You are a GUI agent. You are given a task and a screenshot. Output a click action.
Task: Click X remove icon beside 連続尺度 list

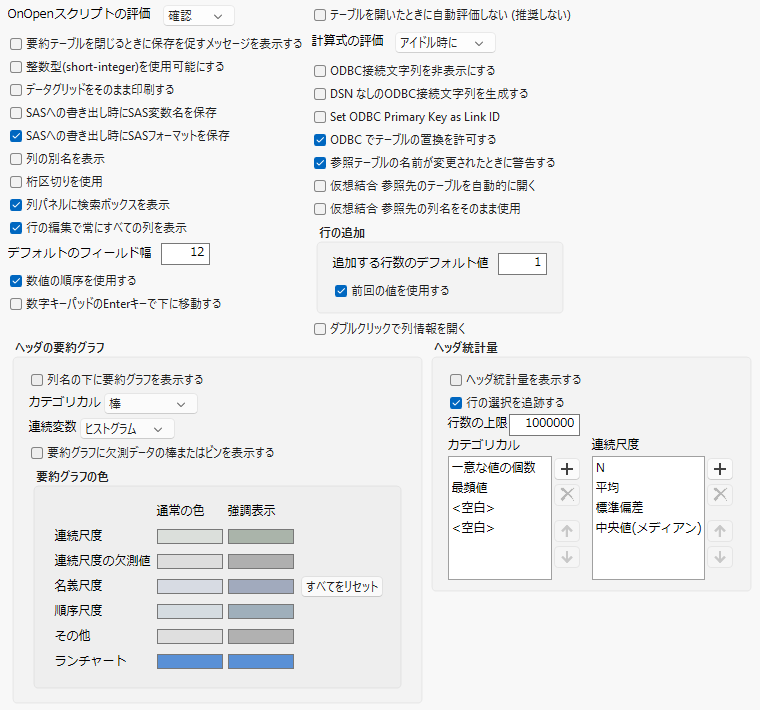tap(720, 495)
